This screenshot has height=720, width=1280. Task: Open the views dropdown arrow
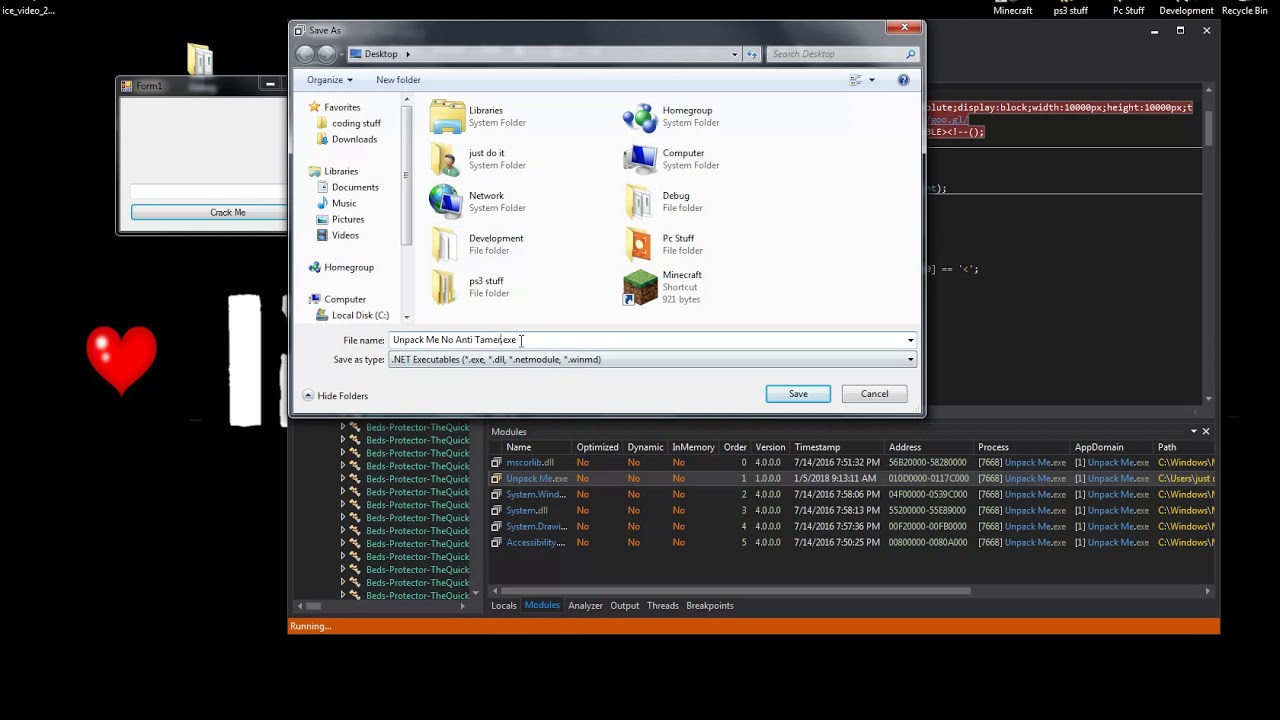(x=872, y=80)
